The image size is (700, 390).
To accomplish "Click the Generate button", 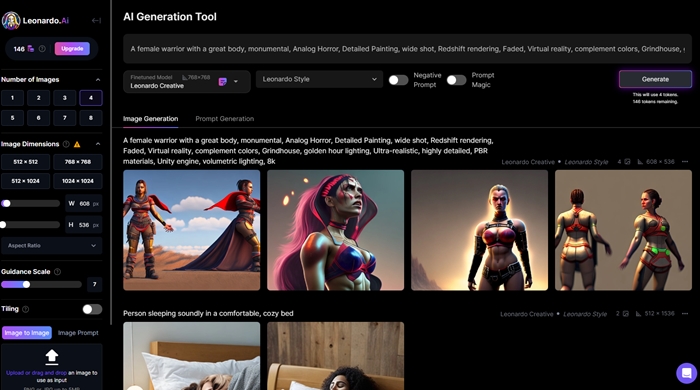I will pos(655,79).
